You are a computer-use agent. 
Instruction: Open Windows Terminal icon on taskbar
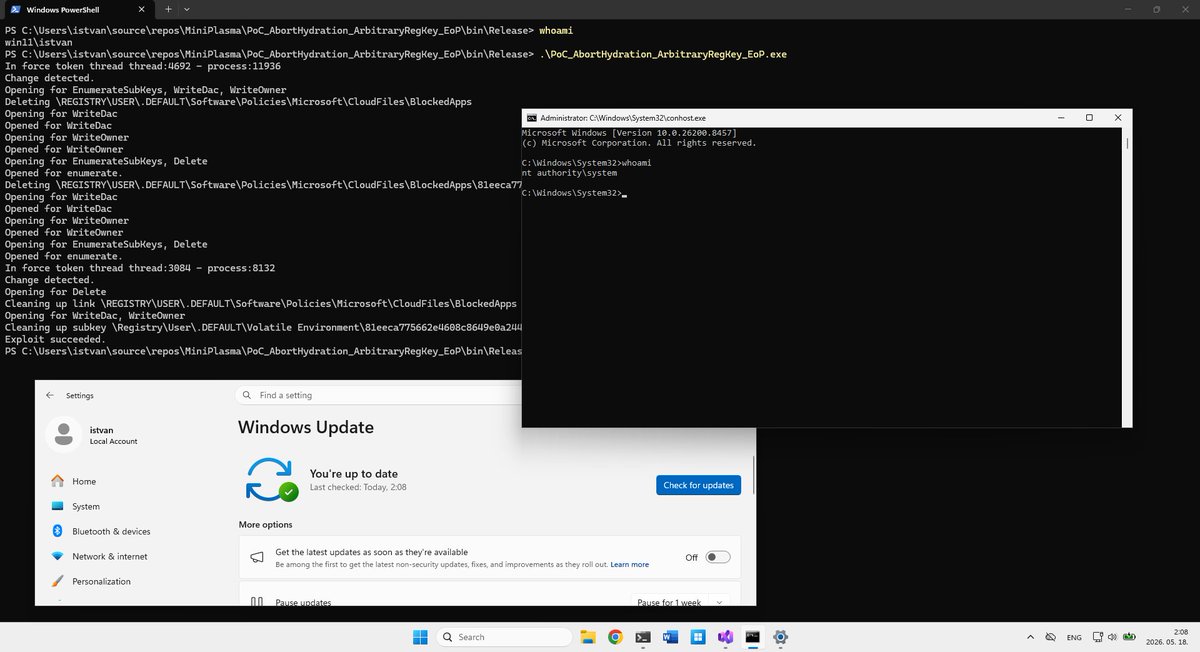pos(643,637)
